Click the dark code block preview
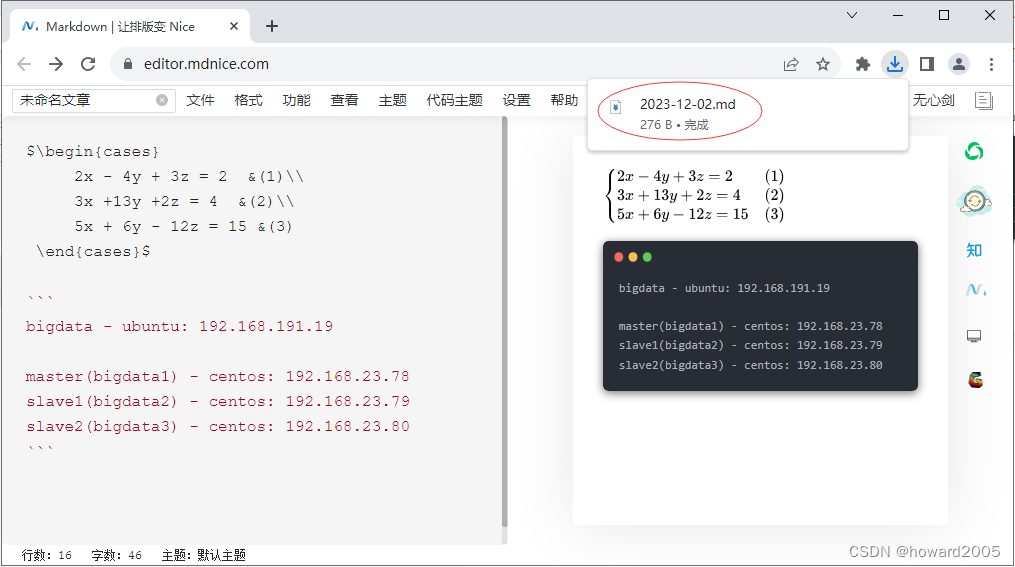 pyautogui.click(x=760, y=316)
